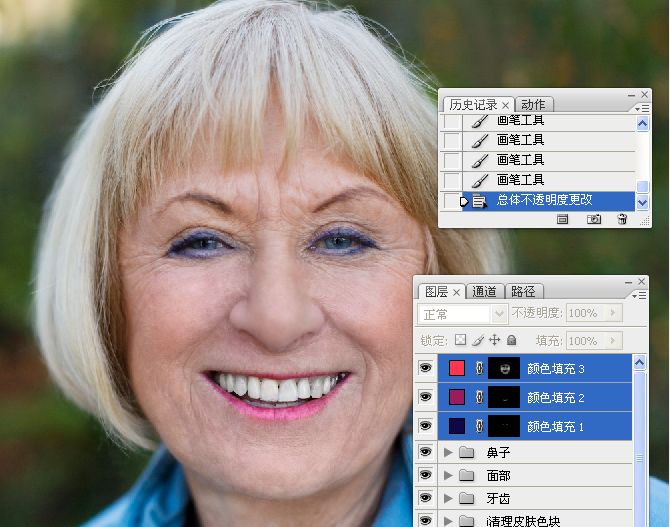Click History panel scroll down arrow
The height and width of the screenshot is (527, 670).
[x=642, y=202]
